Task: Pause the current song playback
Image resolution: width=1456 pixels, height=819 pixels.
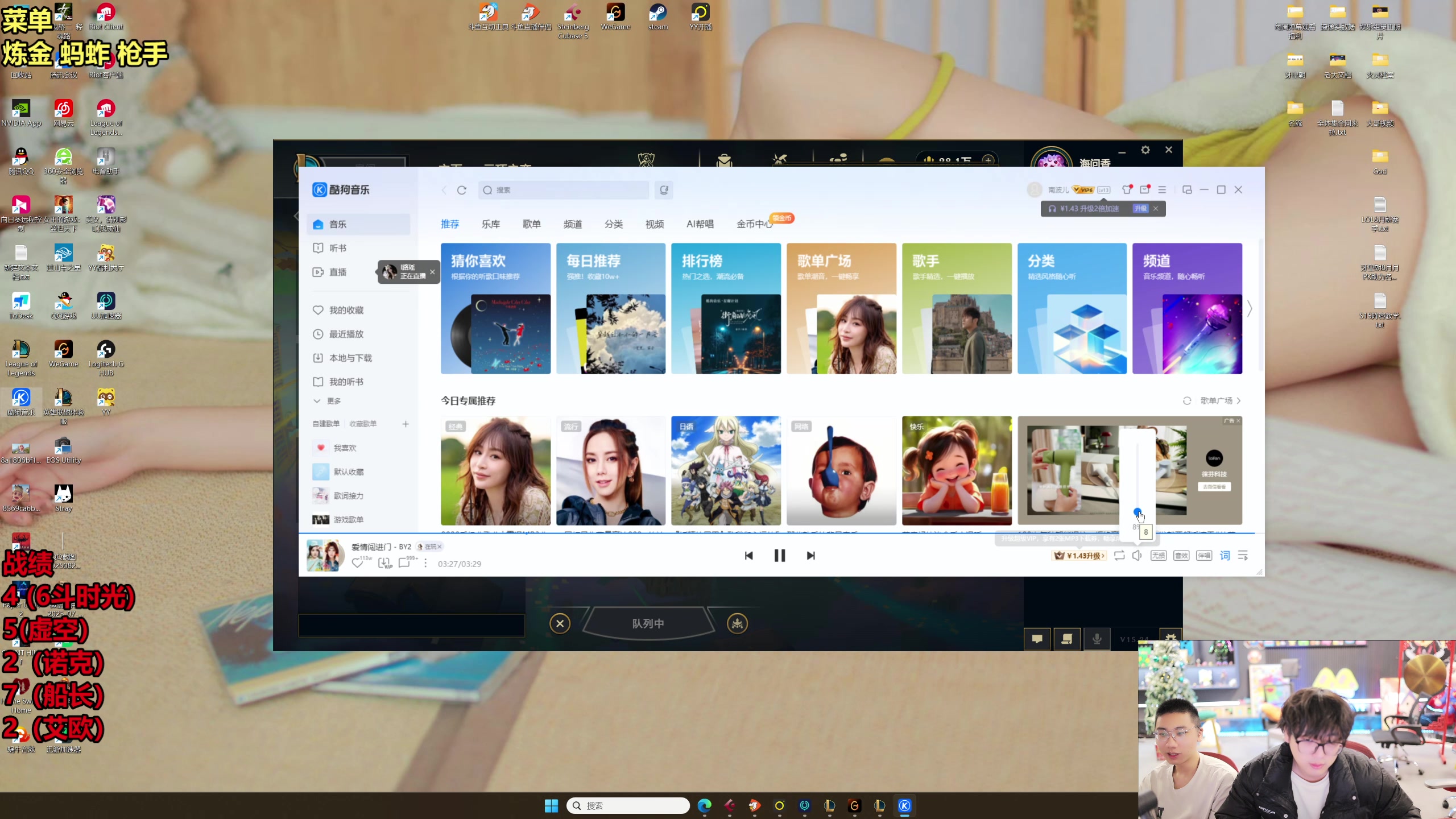Action: 779,556
